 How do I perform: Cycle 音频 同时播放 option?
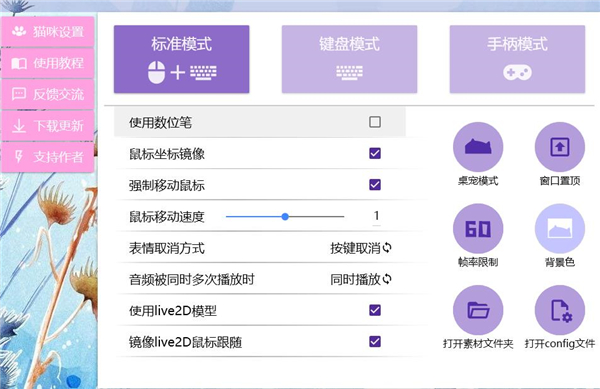pyautogui.click(x=361, y=280)
